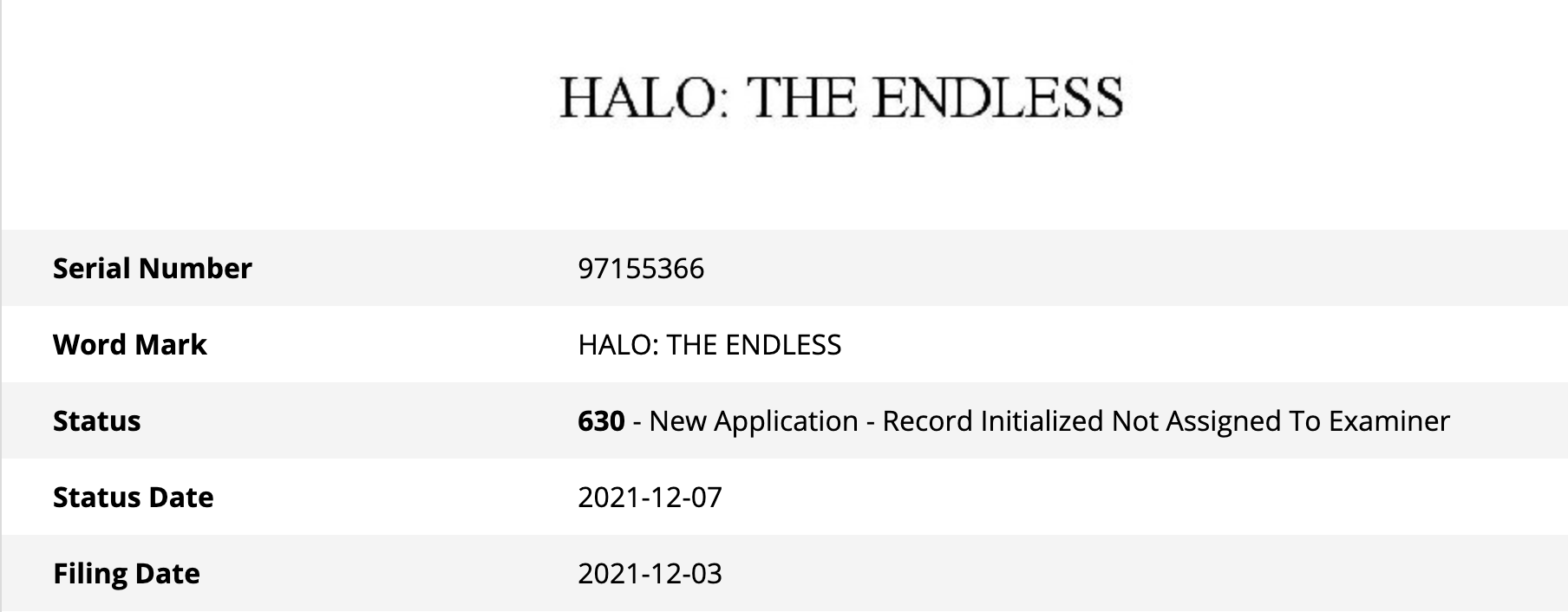The image size is (1568, 612).
Task: Select the Filing Date label
Action: pyautogui.click(x=126, y=574)
